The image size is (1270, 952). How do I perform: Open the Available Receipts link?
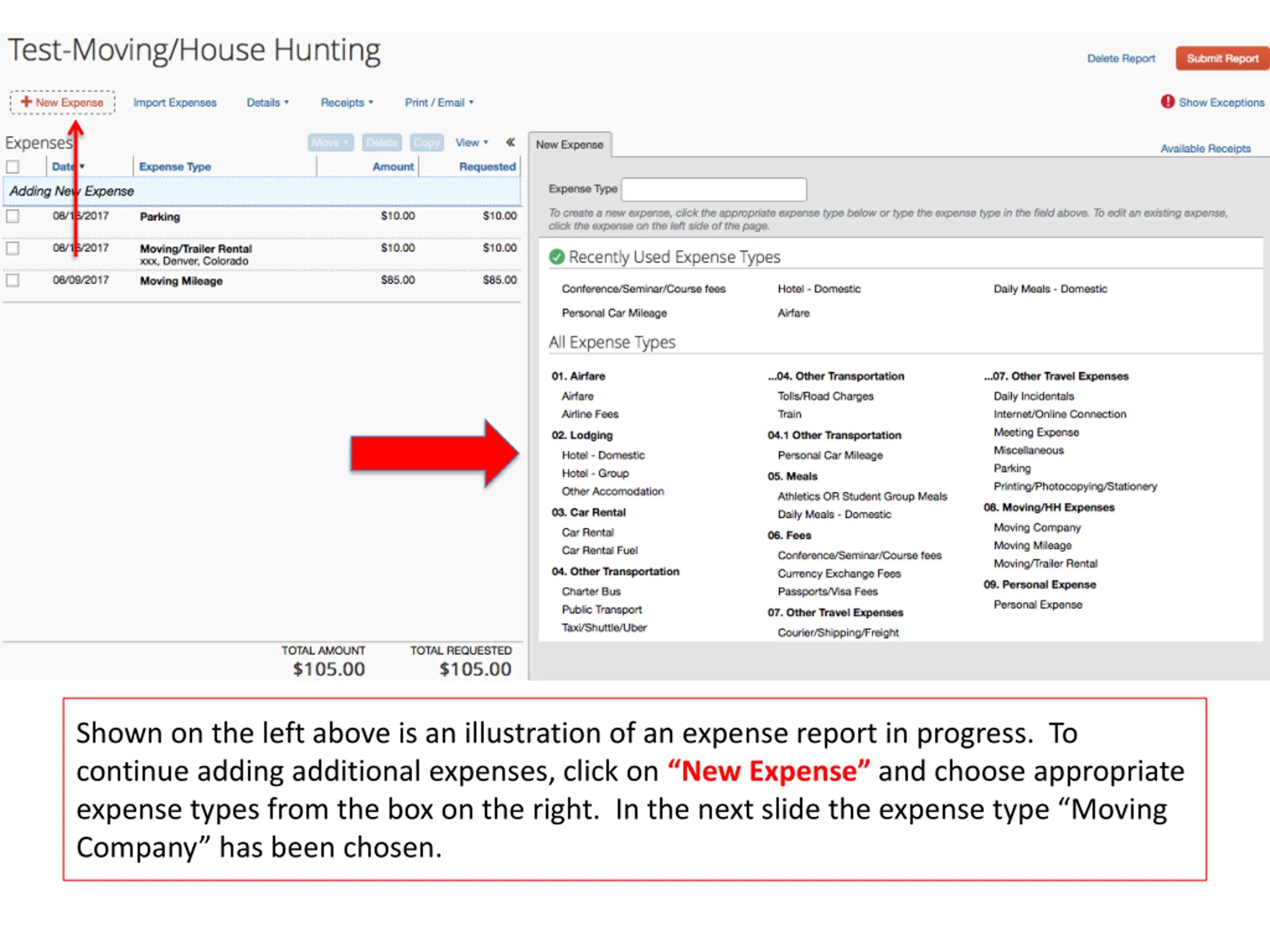1205,149
